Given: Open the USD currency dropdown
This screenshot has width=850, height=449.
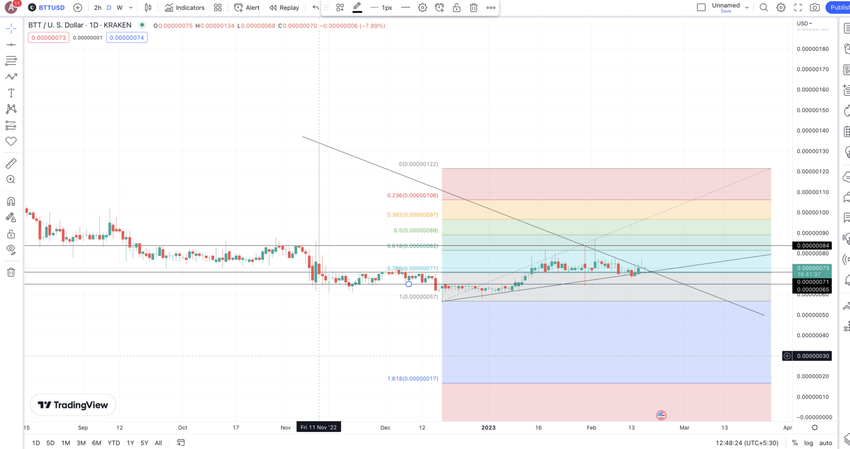Looking at the screenshot, I should click(804, 23).
